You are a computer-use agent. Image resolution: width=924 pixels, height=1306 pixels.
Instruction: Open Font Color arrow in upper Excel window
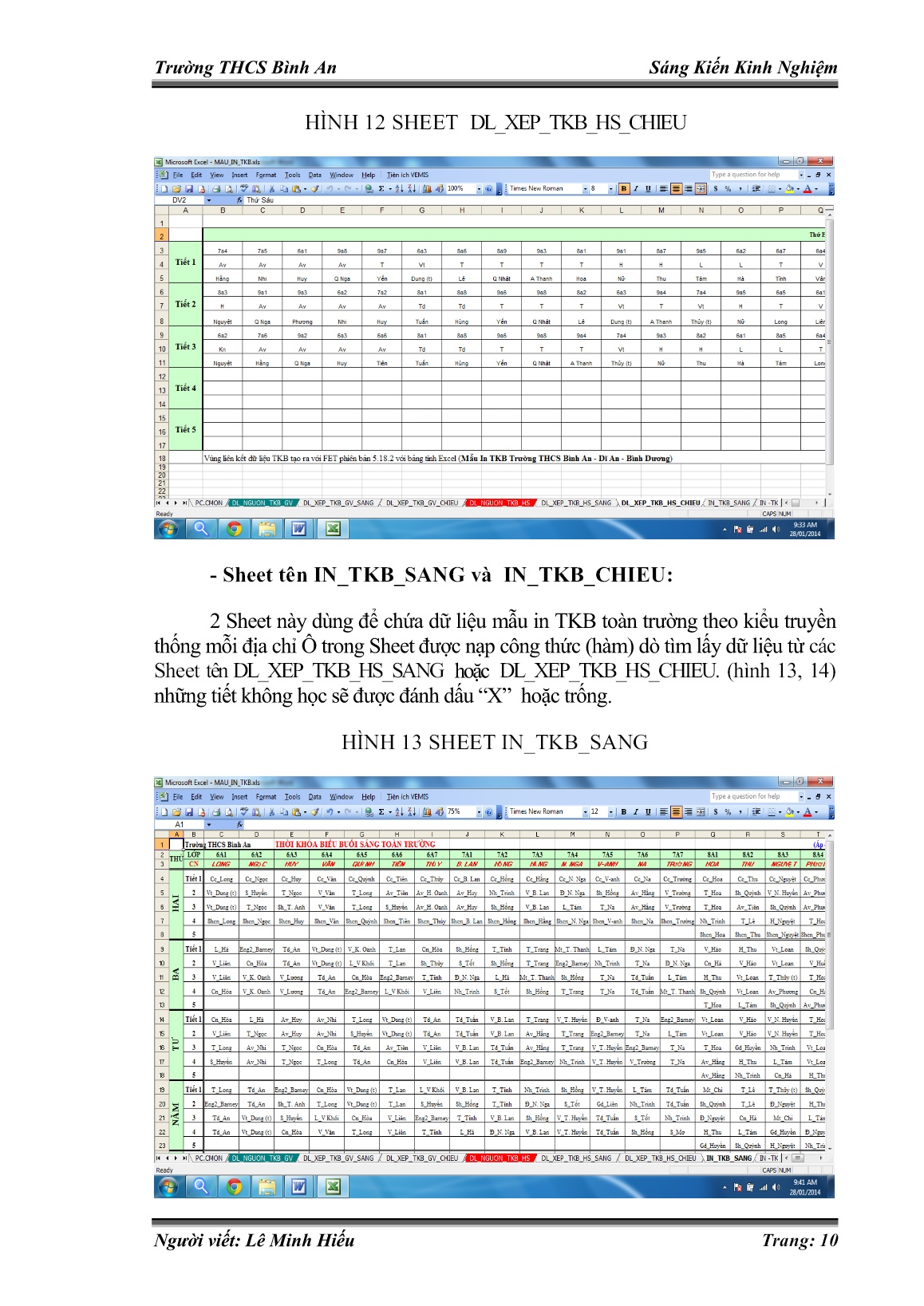tap(816, 189)
